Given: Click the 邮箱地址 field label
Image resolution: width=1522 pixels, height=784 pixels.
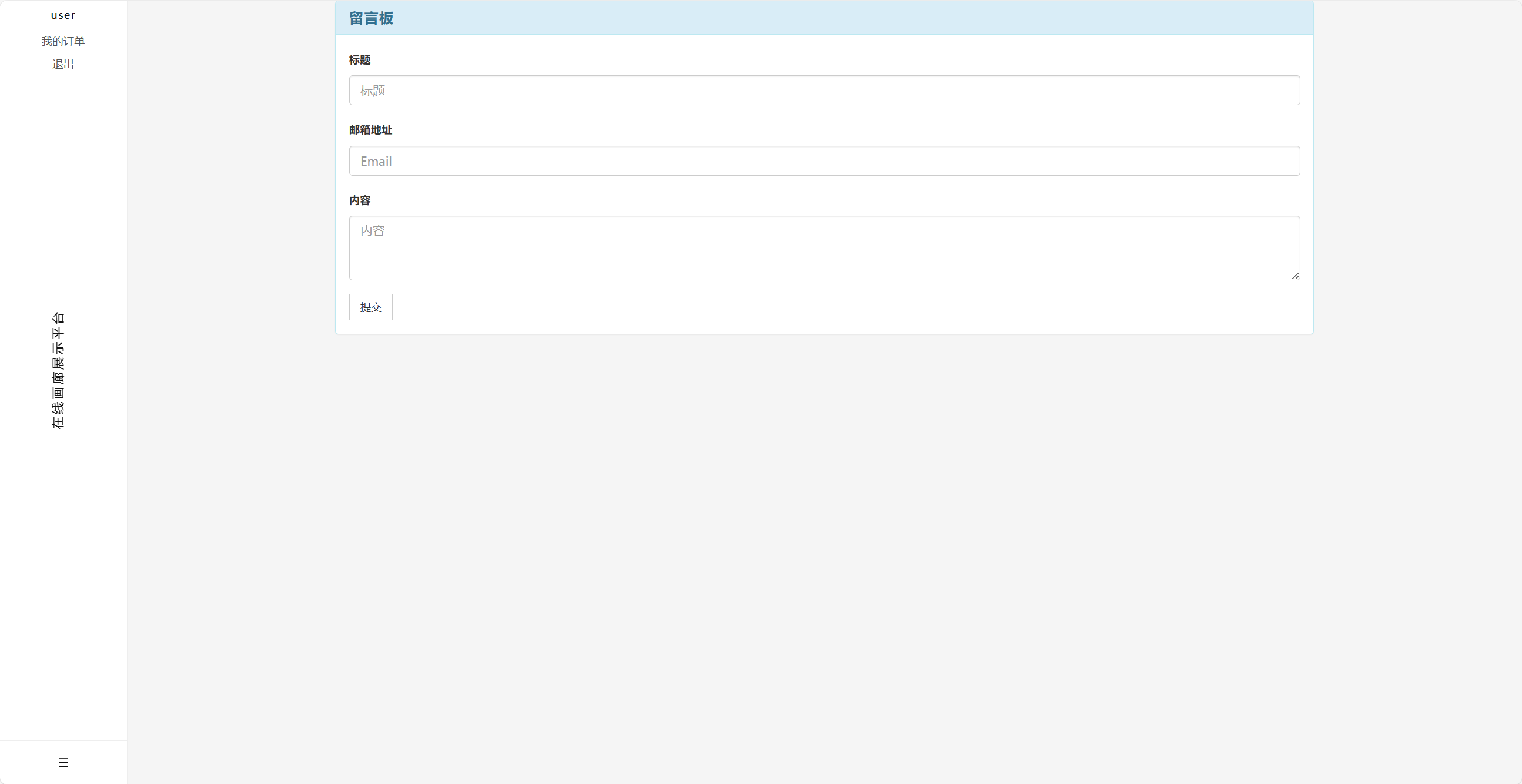Looking at the screenshot, I should coord(370,130).
